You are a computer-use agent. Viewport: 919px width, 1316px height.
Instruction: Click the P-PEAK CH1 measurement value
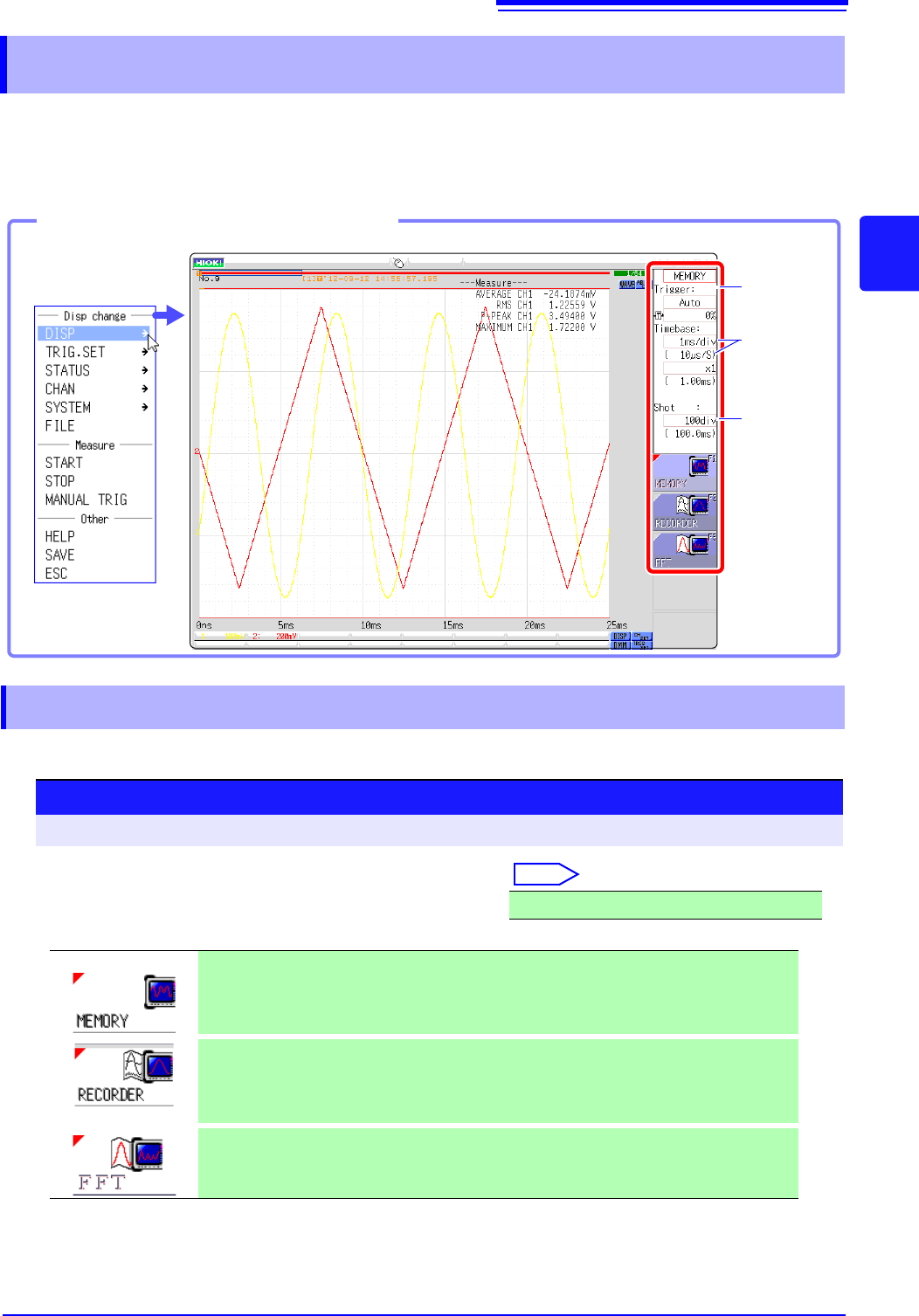[x=572, y=316]
